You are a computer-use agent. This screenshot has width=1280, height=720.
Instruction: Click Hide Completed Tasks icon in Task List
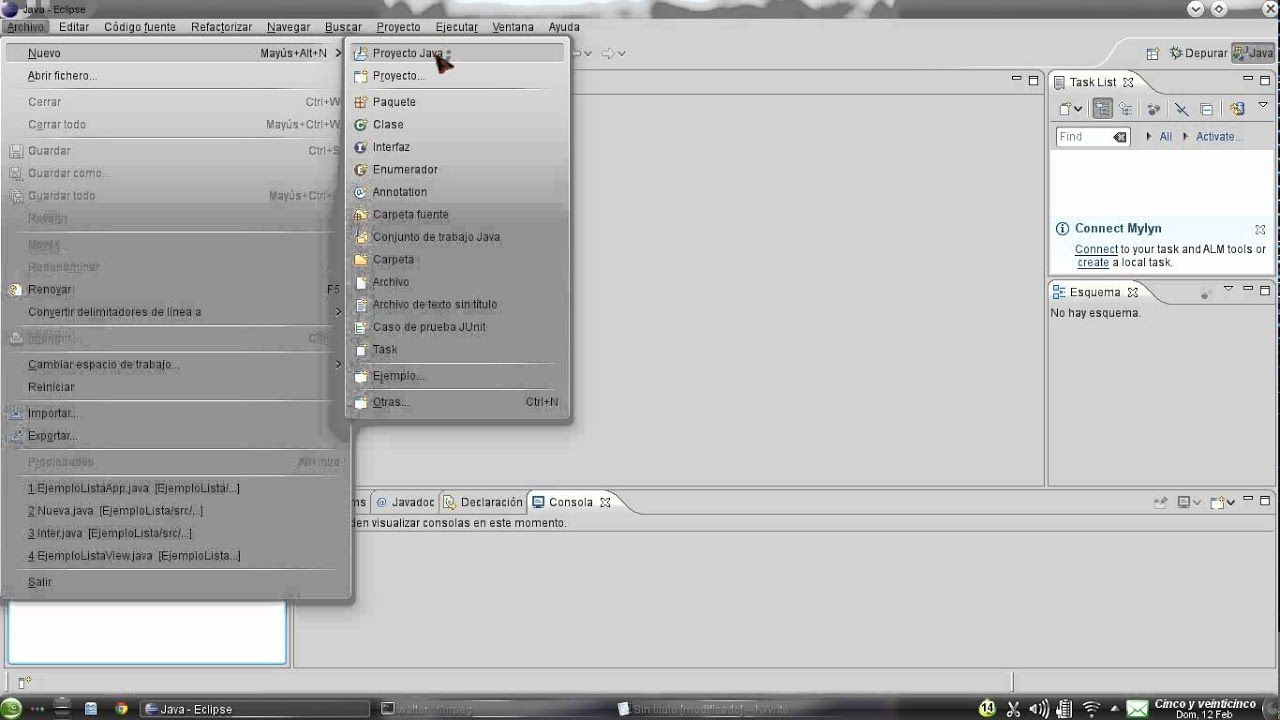pyautogui.click(x=1181, y=109)
